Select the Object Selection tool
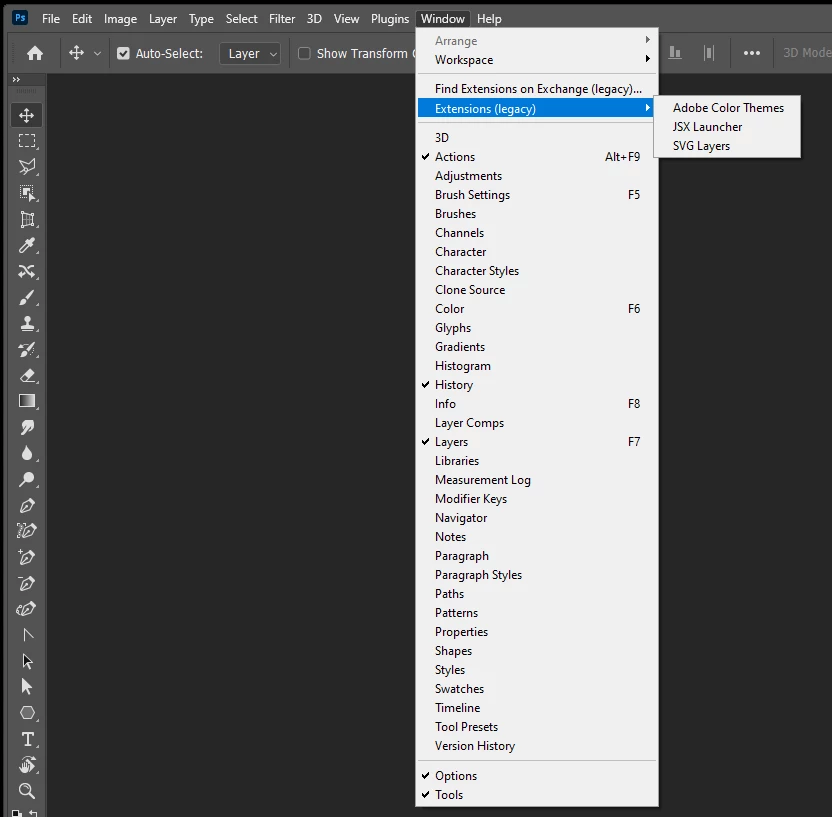The width and height of the screenshot is (832, 817). 27,193
